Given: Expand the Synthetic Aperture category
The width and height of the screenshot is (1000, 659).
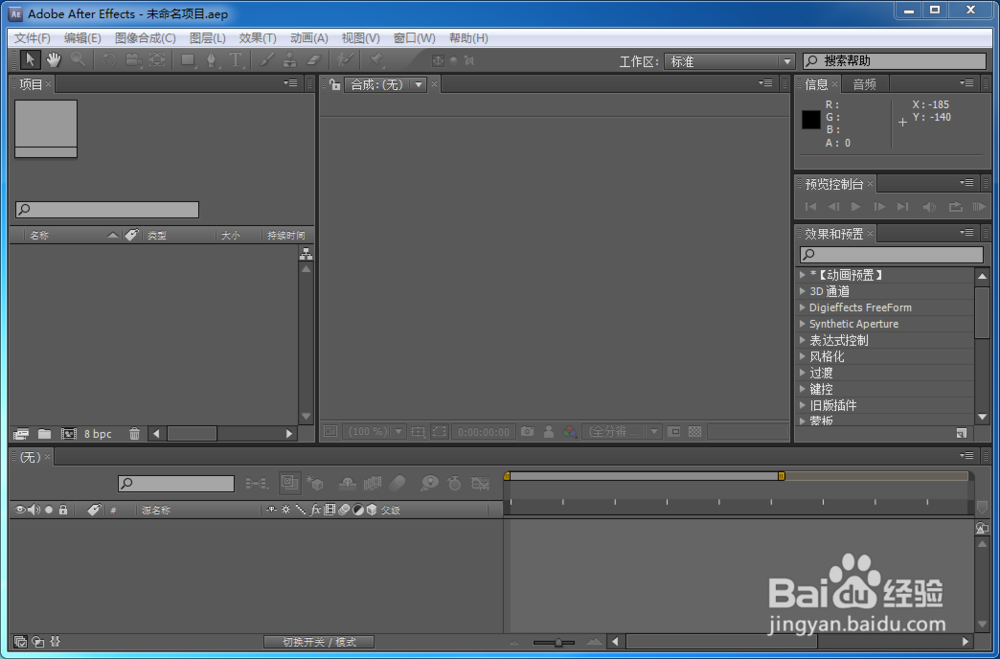Looking at the screenshot, I should (802, 324).
